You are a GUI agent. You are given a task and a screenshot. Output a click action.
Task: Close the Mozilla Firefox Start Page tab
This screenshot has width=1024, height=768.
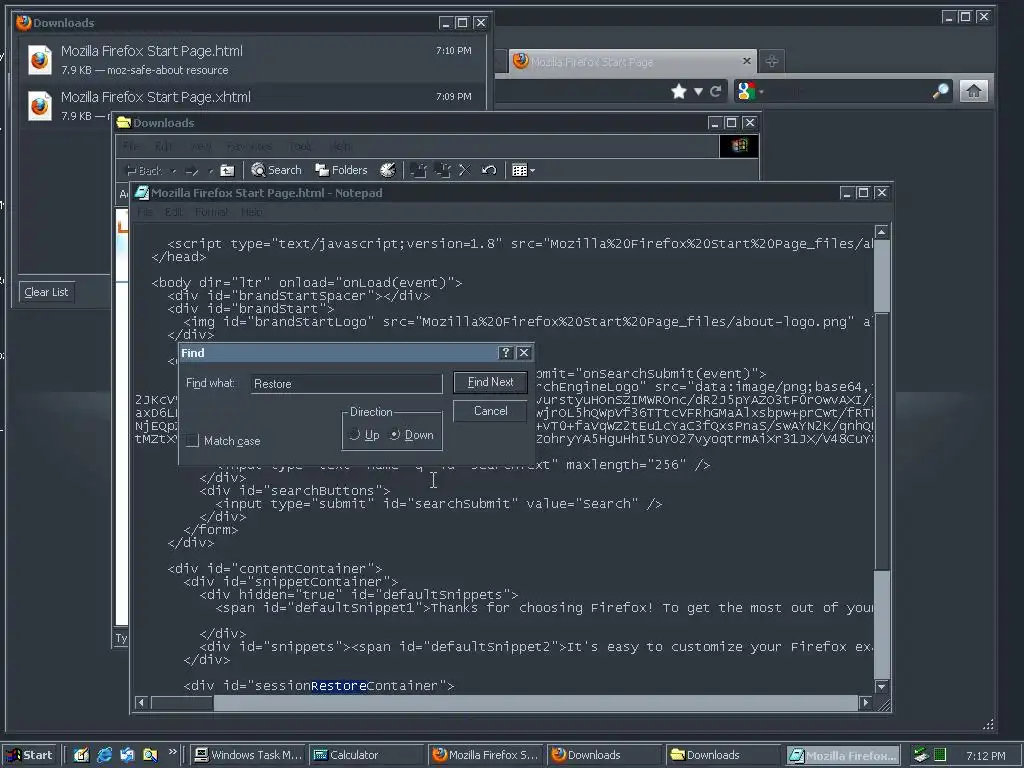(746, 61)
